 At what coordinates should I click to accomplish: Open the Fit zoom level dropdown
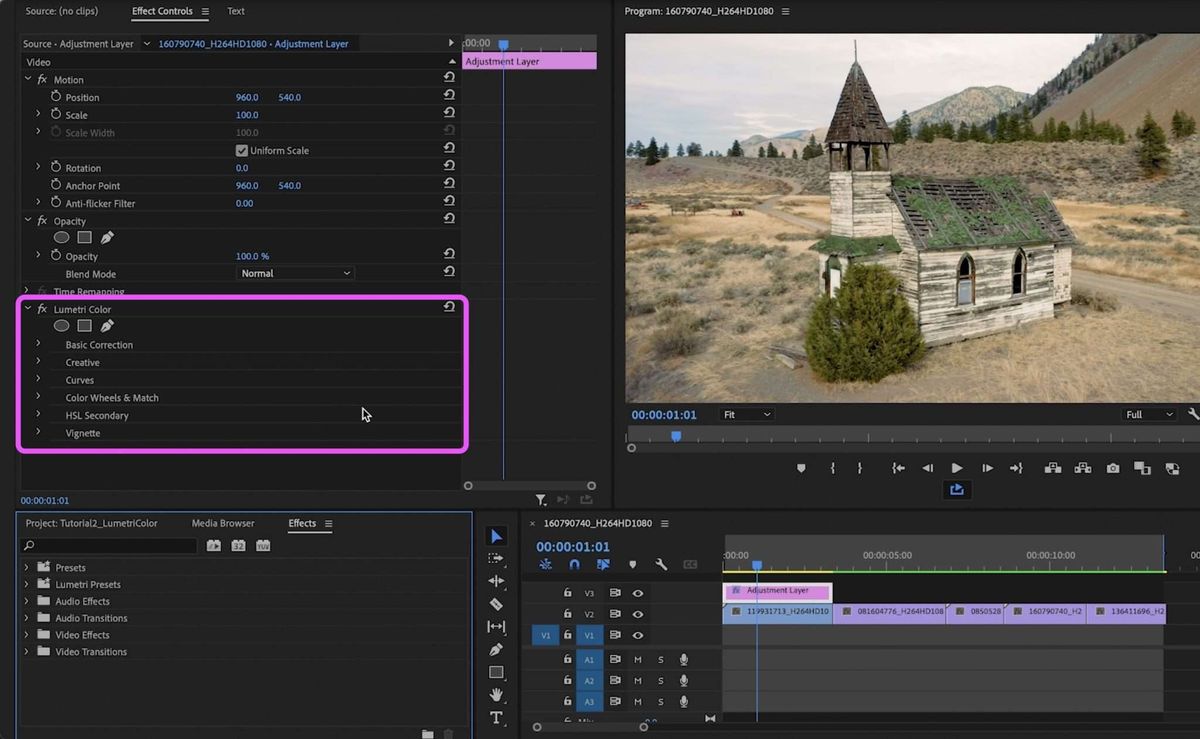(747, 414)
